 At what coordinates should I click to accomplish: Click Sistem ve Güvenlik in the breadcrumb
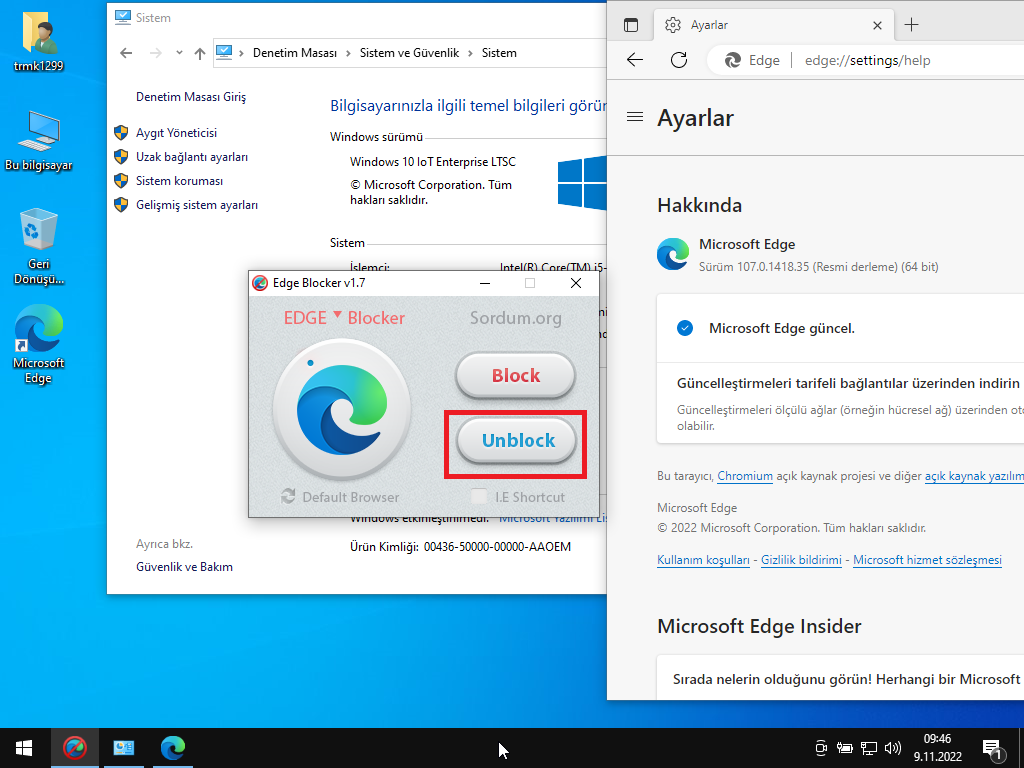tap(409, 53)
